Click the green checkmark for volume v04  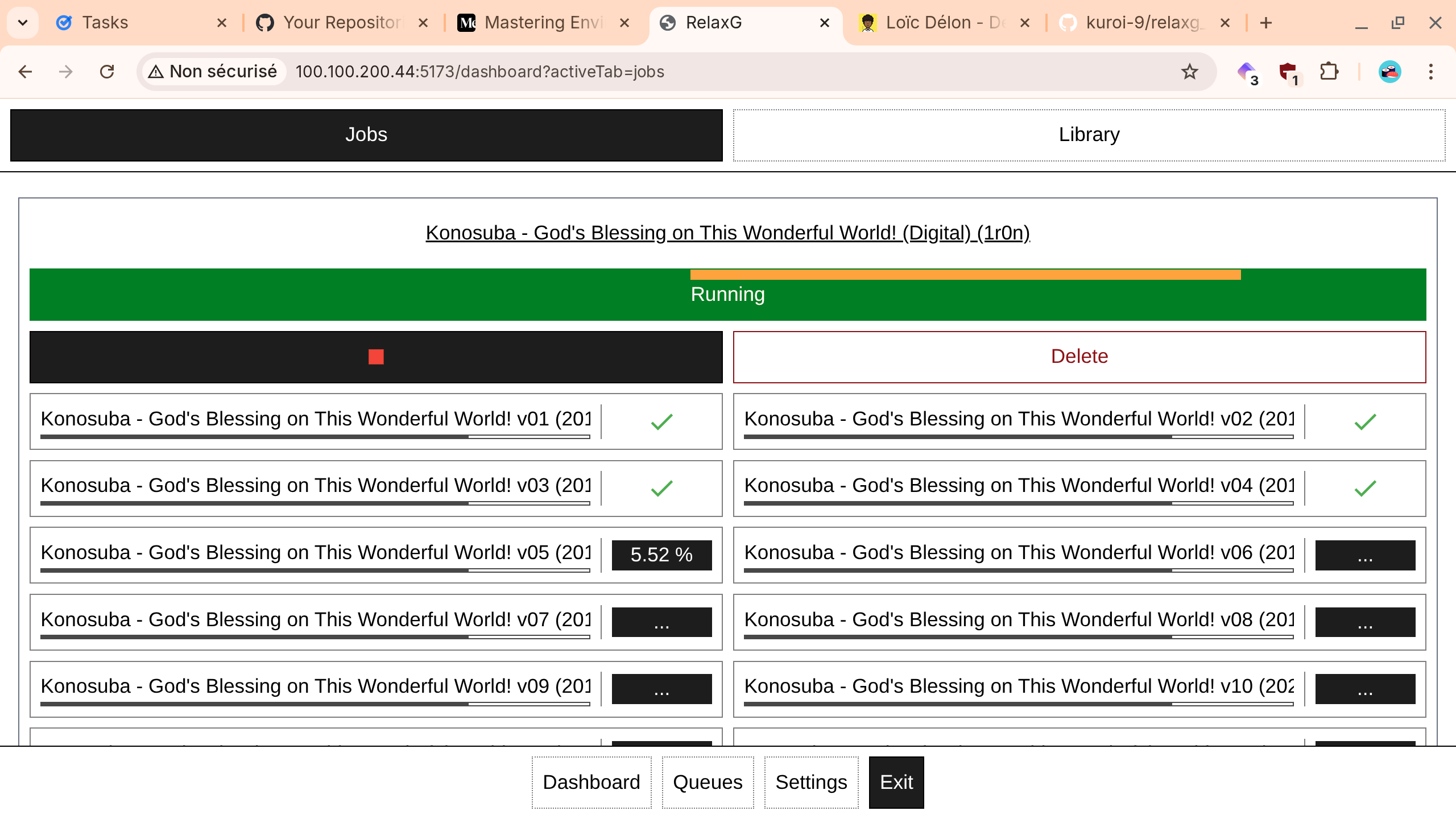coord(1365,488)
